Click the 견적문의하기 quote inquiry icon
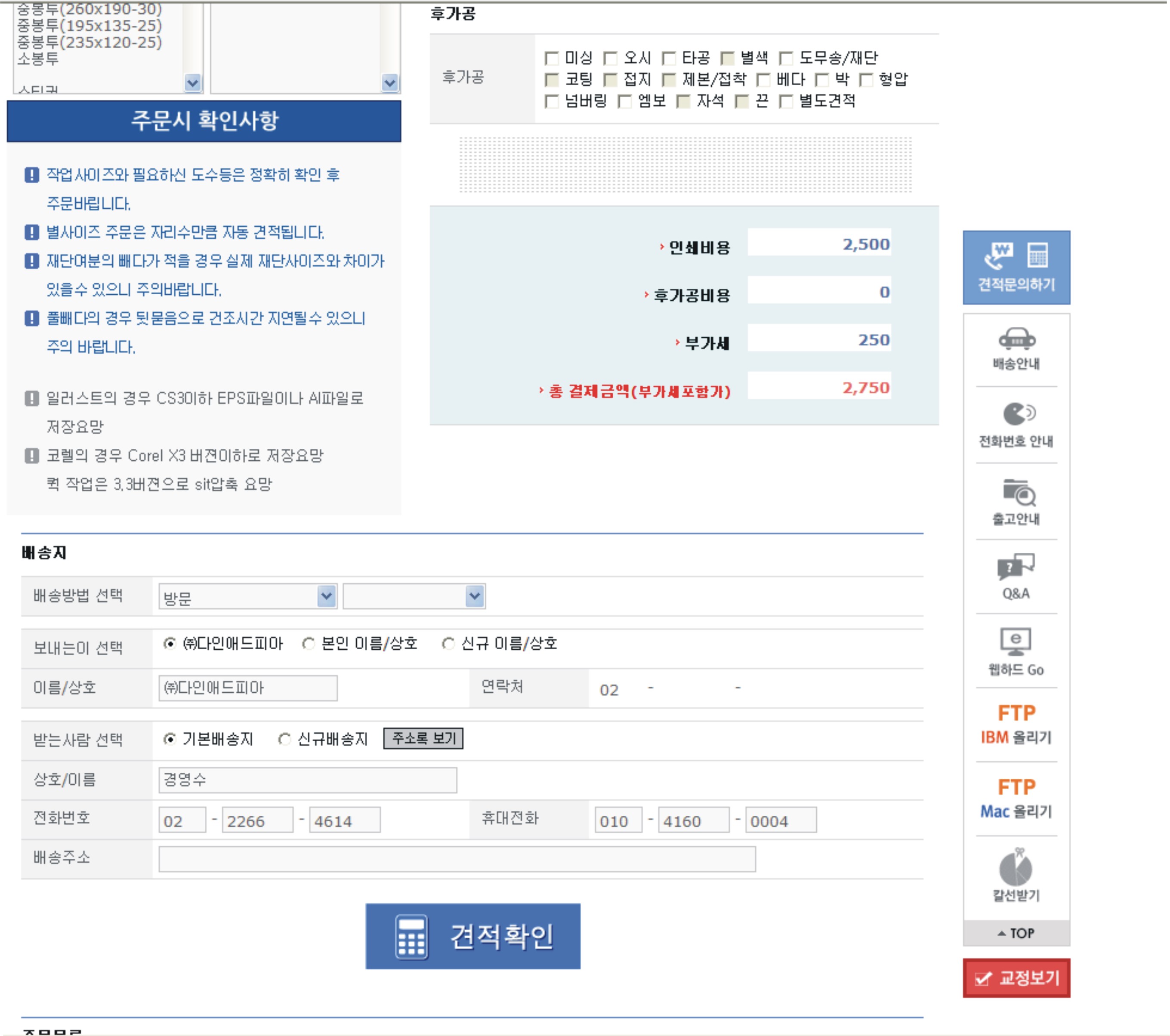1170x1036 pixels. [x=1016, y=267]
